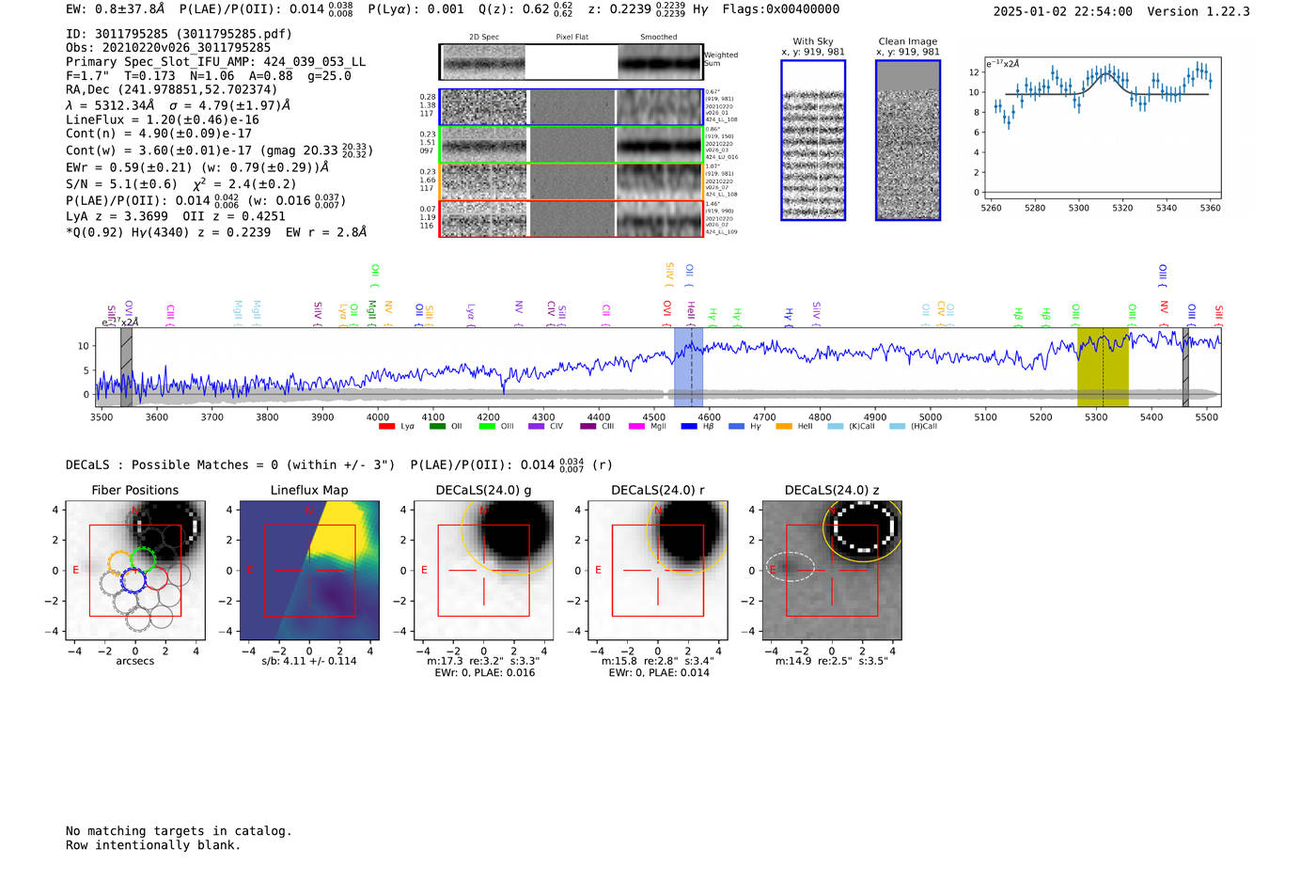Click the 'Obs: 20210220v026_3011795285' line

(x=168, y=48)
